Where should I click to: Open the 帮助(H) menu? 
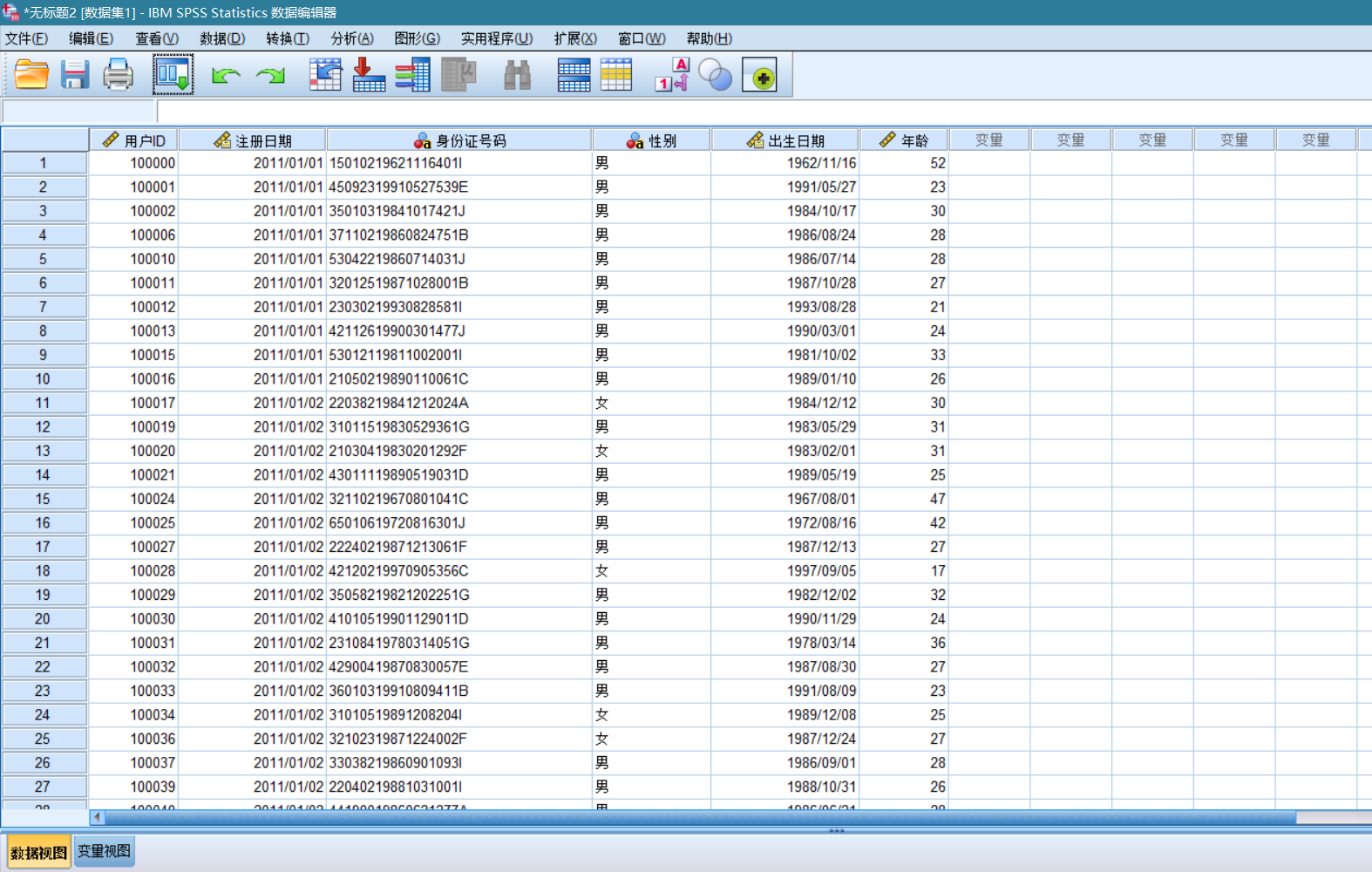pyautogui.click(x=710, y=38)
